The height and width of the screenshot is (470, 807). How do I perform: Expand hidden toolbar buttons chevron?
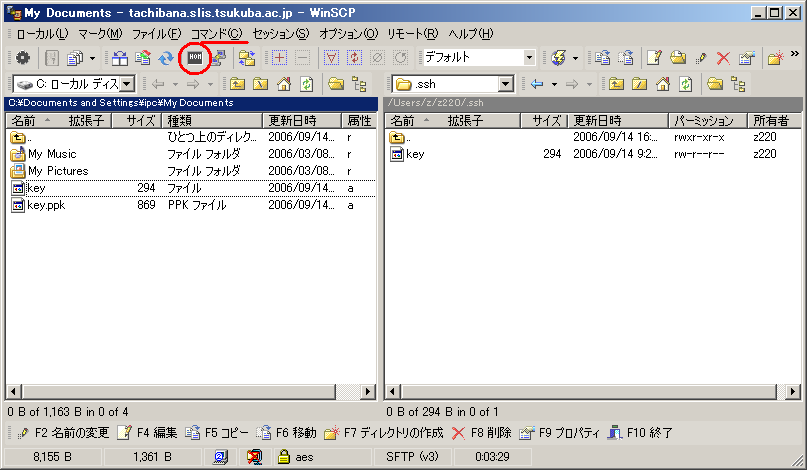(794, 54)
